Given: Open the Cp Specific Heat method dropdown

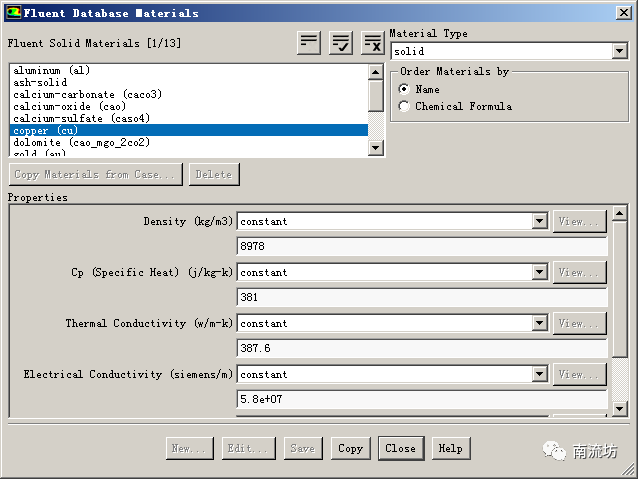Looking at the screenshot, I should (539, 272).
